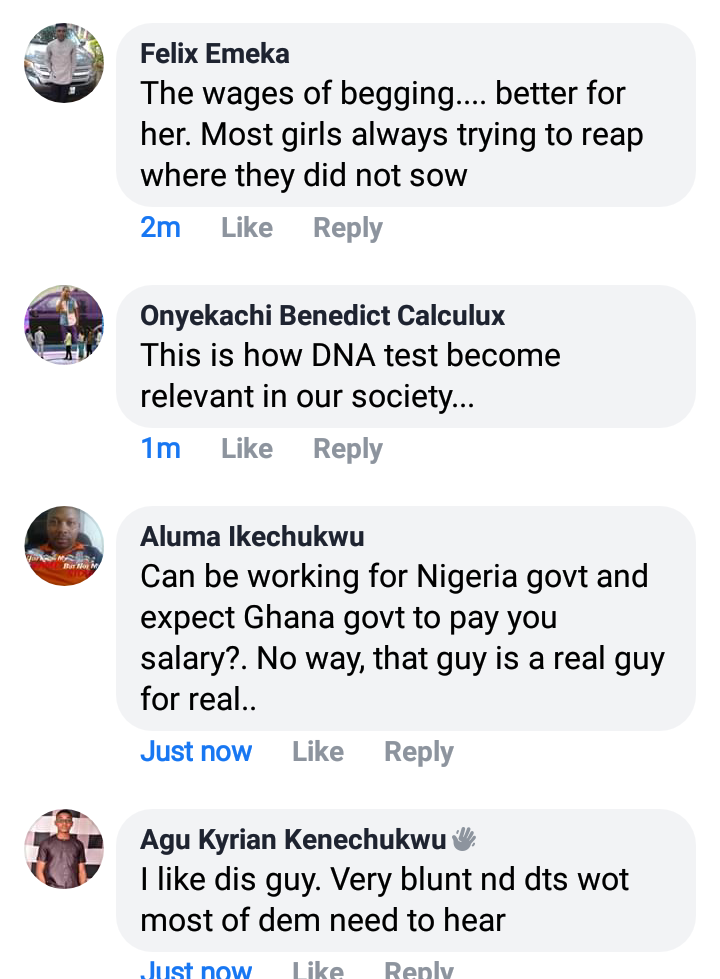View Agu Kyrian Kenechukwu's avatar
720x979 pixels.
click(x=64, y=849)
